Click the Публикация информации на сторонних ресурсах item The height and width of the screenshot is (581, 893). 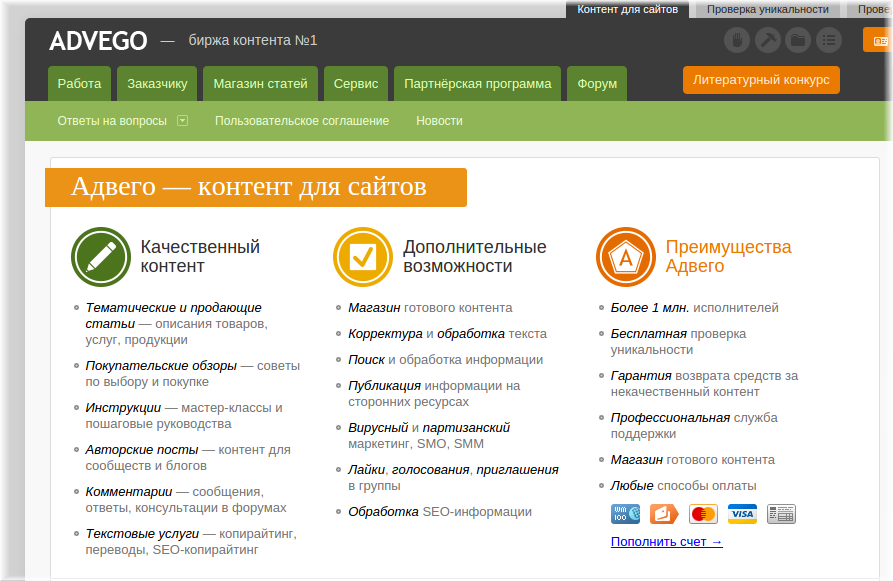click(x=435, y=394)
